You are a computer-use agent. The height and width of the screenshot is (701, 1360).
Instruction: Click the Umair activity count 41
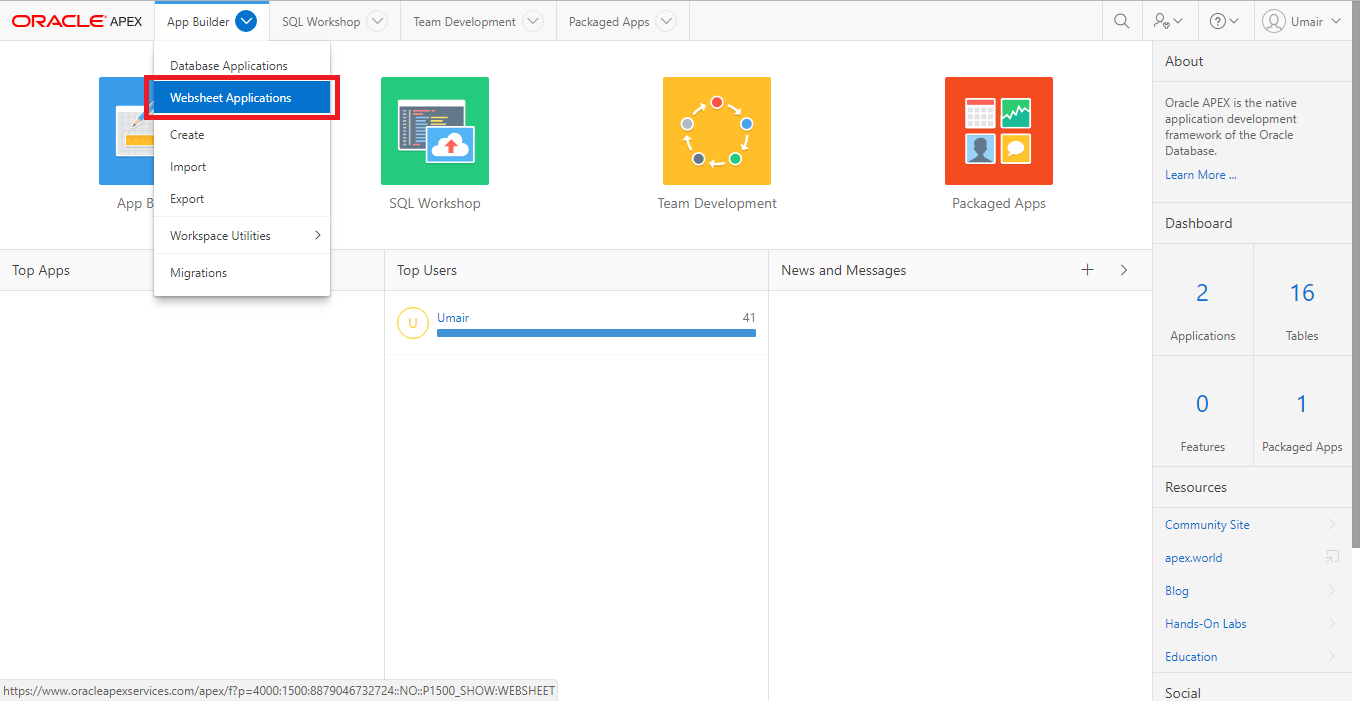click(x=749, y=318)
